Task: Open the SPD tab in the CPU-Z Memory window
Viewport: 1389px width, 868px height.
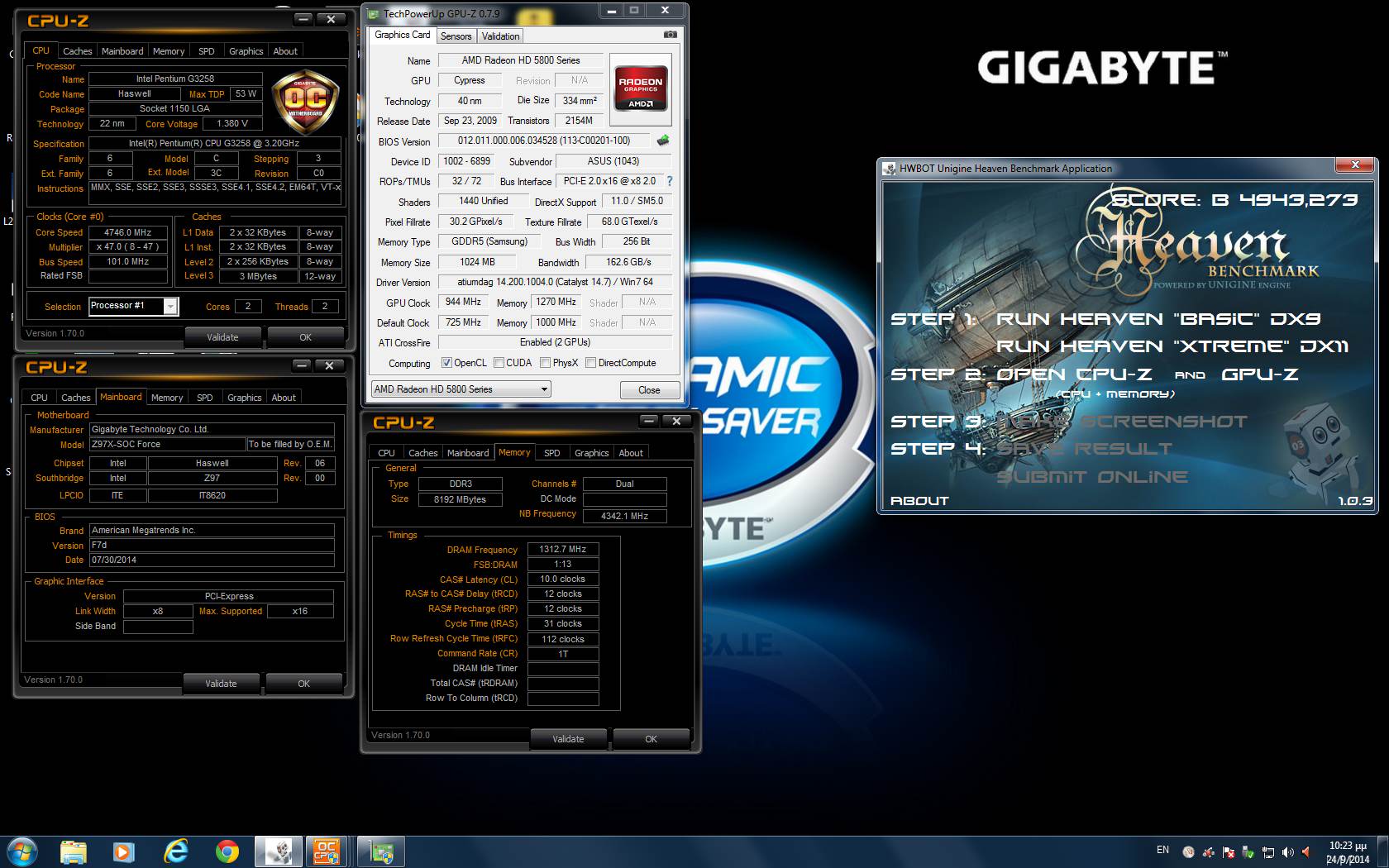Action: [551, 453]
